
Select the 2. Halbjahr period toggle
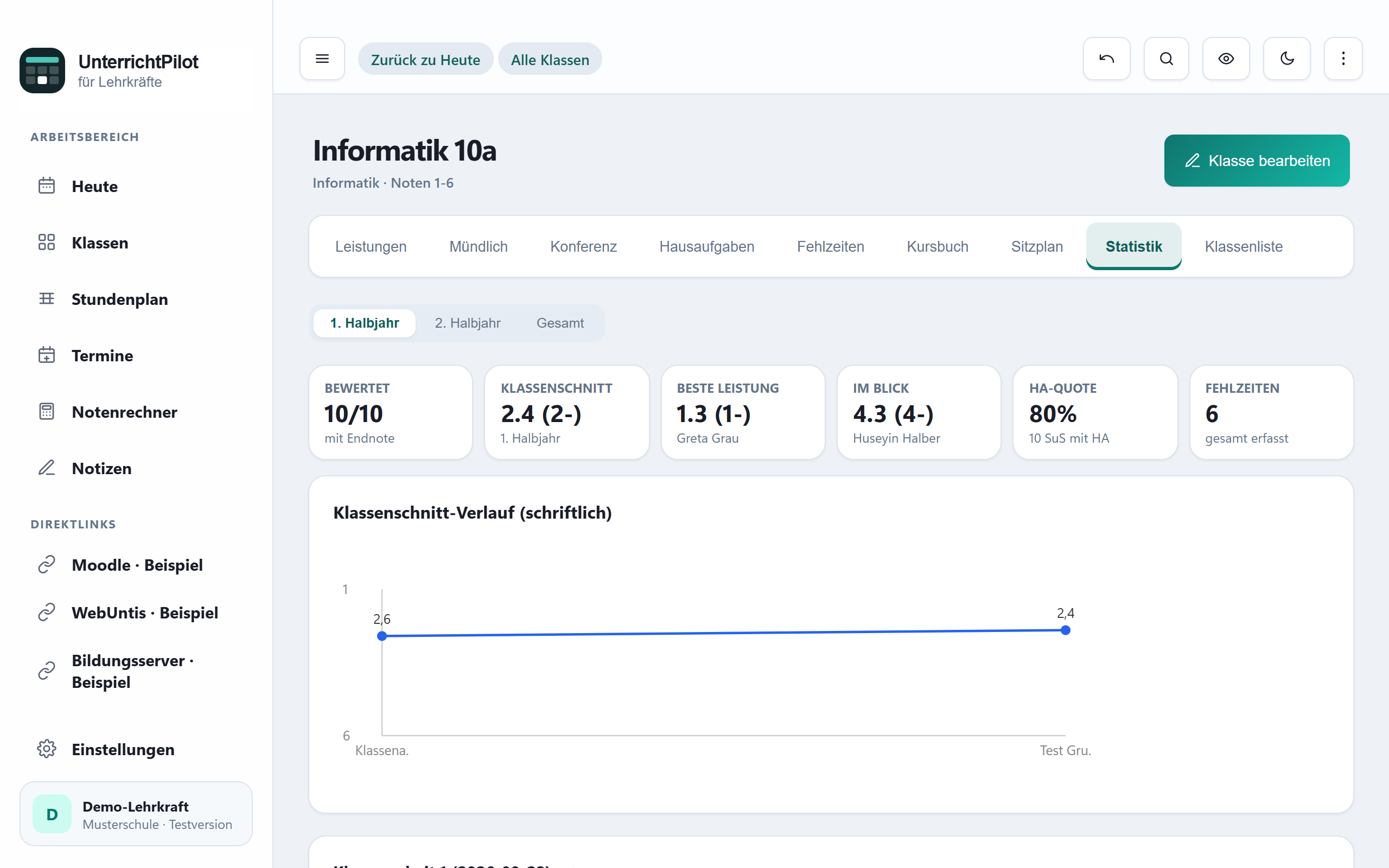coord(468,323)
